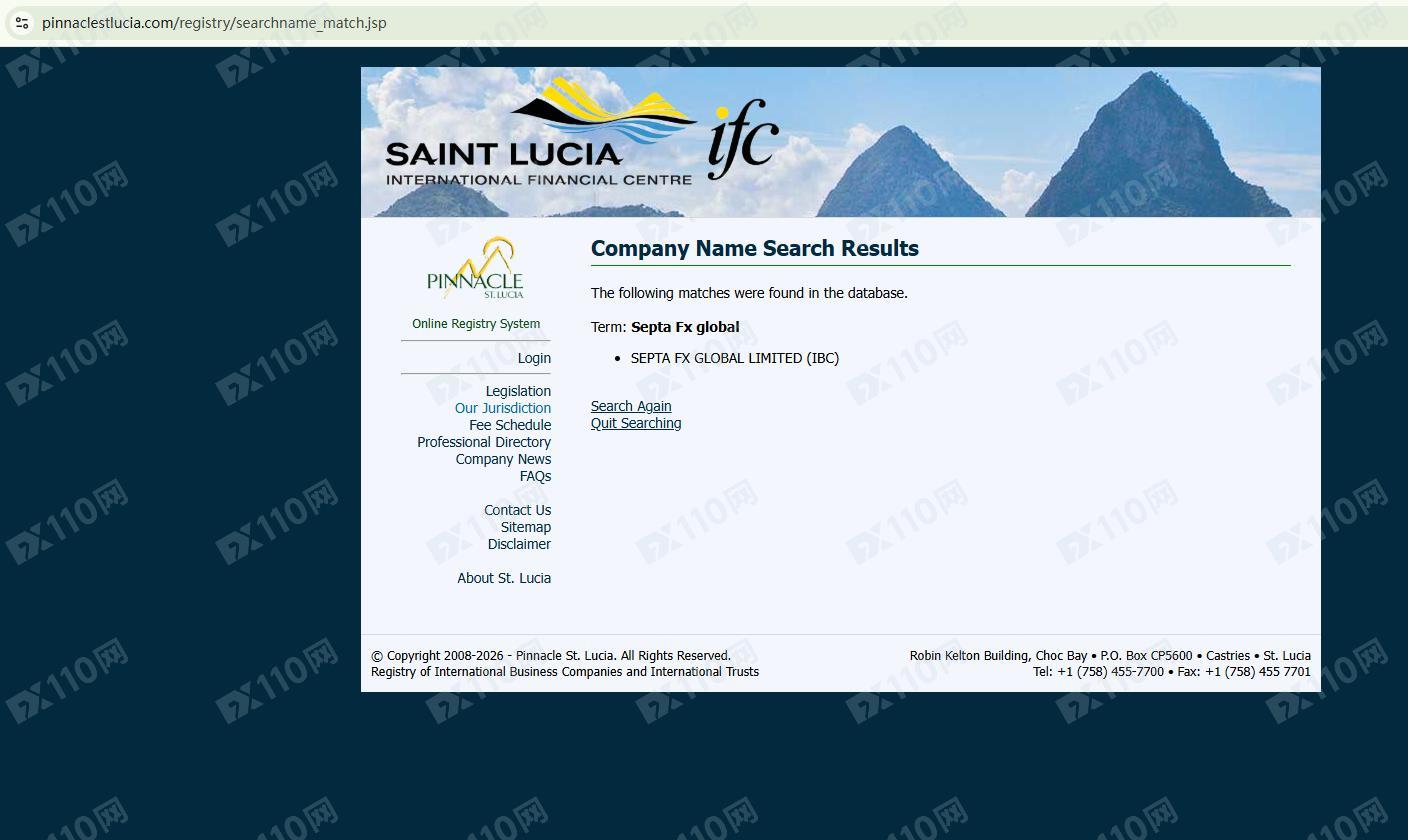Open Company News section
Image resolution: width=1408 pixels, height=840 pixels.
coord(503,459)
